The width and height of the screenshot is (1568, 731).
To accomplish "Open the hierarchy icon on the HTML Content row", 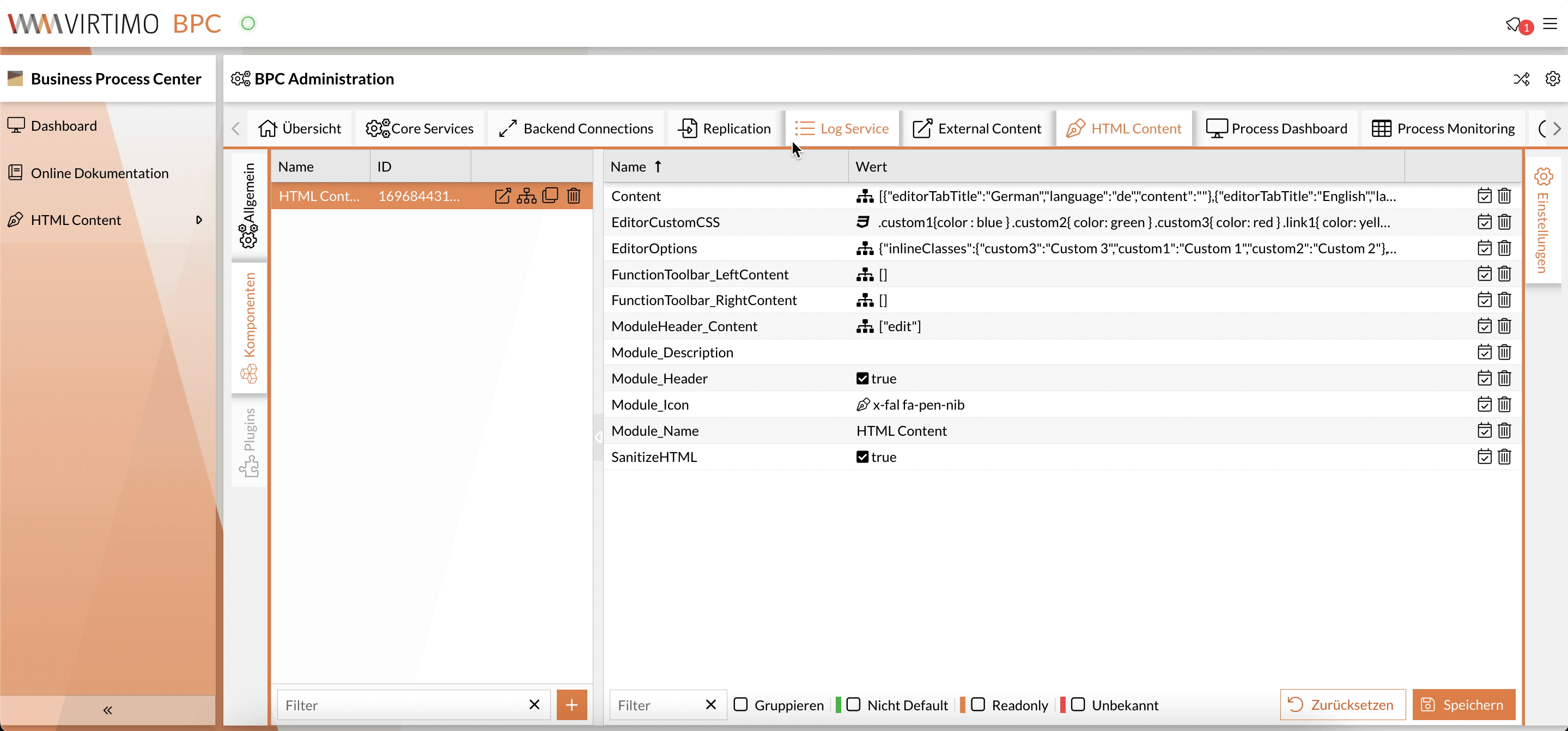I will (526, 196).
